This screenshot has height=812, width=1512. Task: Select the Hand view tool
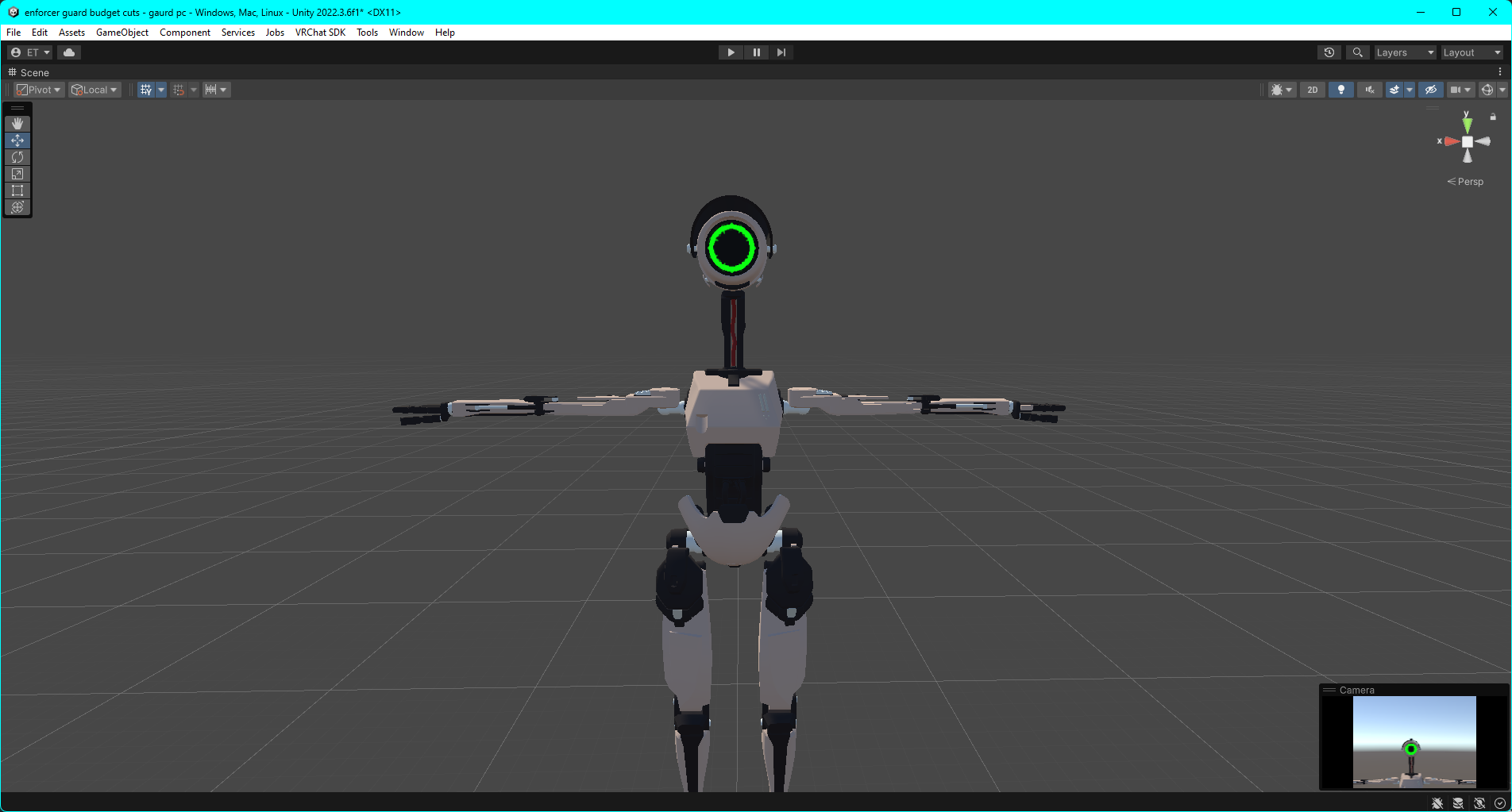(x=17, y=124)
